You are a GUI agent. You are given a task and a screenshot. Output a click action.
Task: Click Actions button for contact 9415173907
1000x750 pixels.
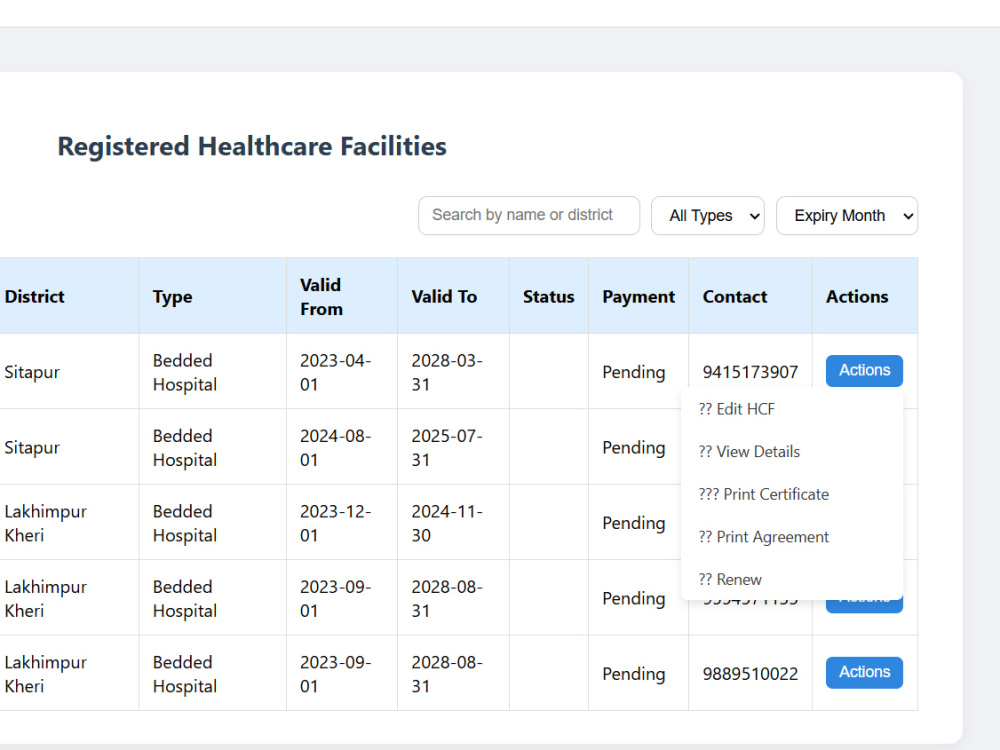click(864, 371)
